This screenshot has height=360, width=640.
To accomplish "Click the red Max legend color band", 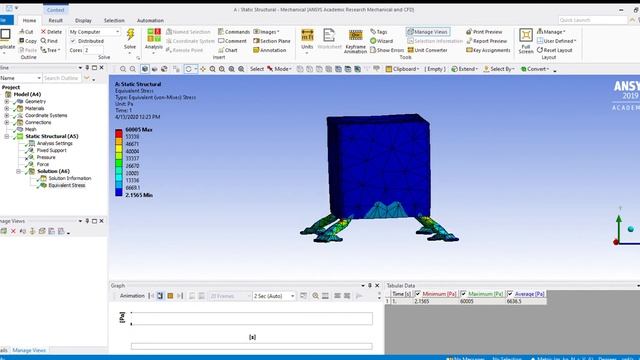I will point(119,133).
